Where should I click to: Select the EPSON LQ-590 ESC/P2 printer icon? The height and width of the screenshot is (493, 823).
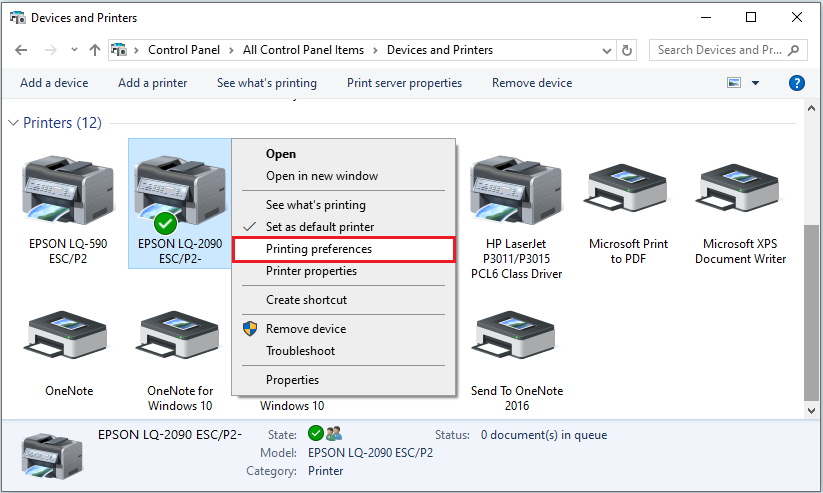[68, 190]
